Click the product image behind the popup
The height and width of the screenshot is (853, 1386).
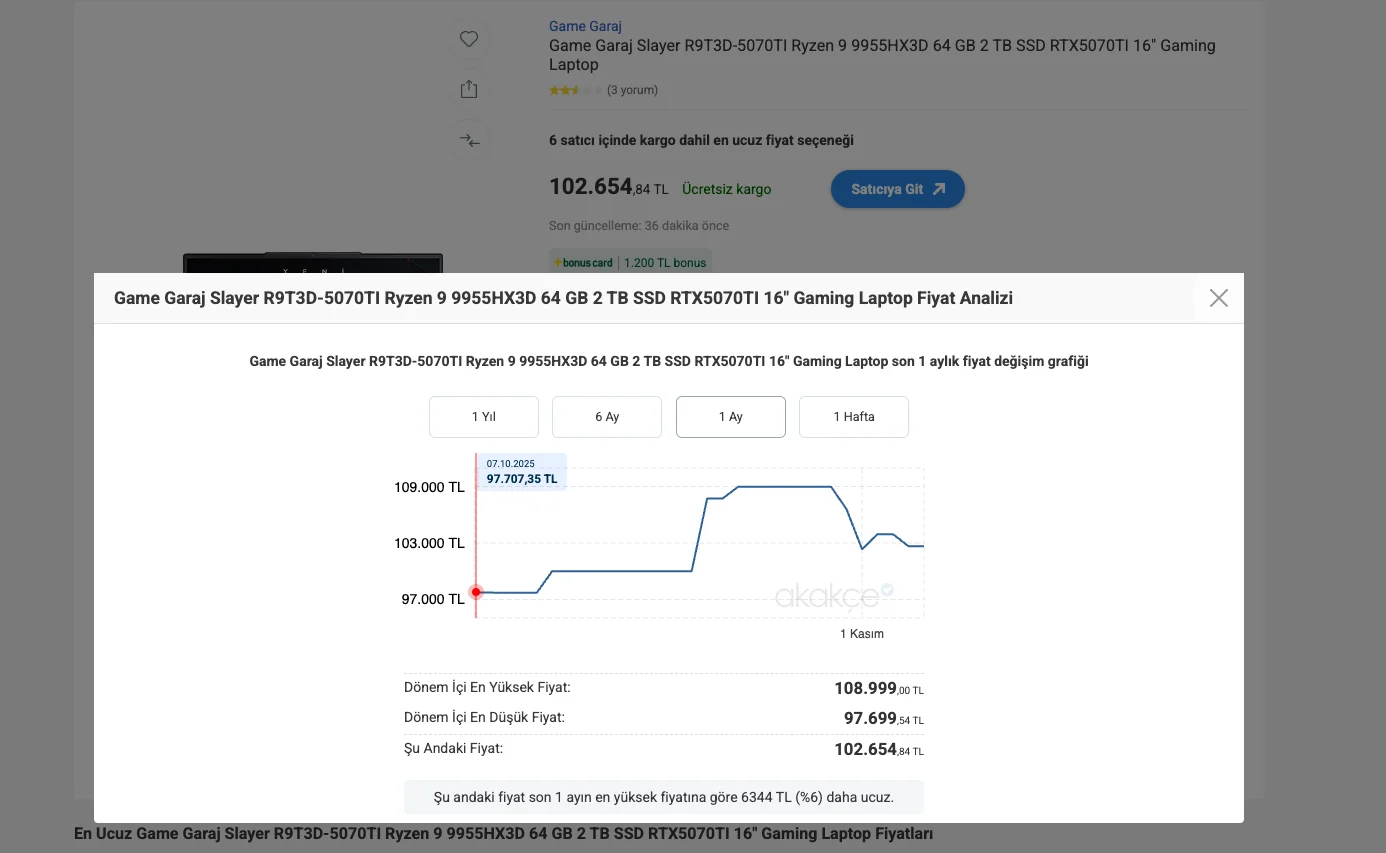click(312, 263)
